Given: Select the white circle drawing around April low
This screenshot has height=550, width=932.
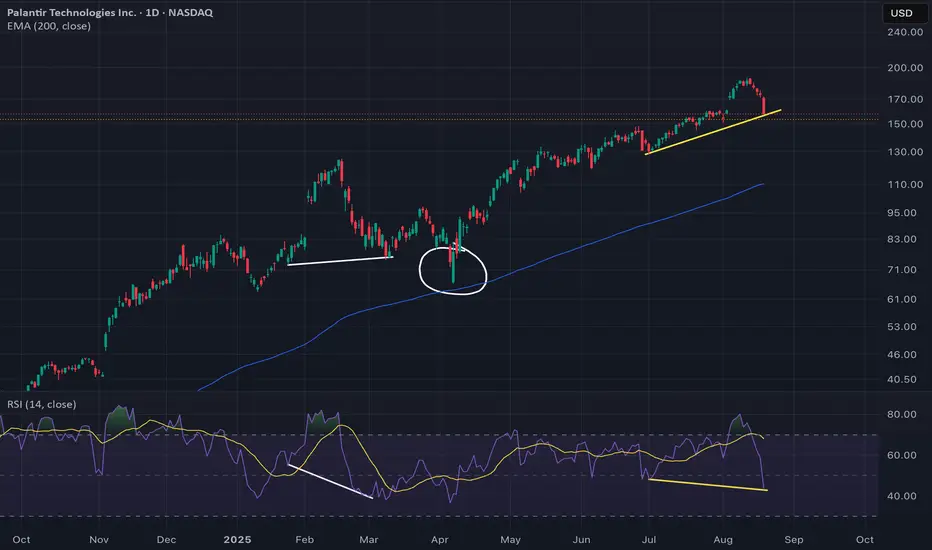Looking at the screenshot, I should click(453, 271).
